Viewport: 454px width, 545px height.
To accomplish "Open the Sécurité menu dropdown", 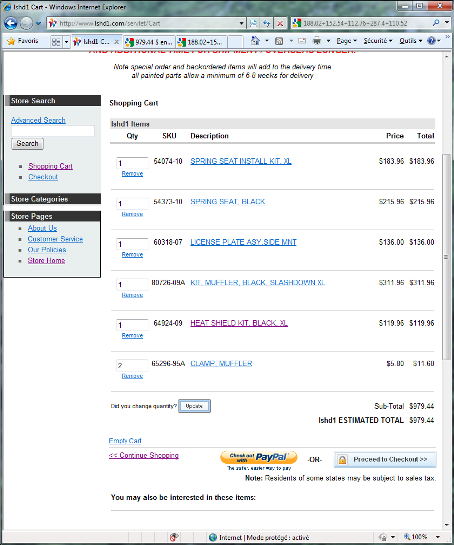I will [x=378, y=41].
